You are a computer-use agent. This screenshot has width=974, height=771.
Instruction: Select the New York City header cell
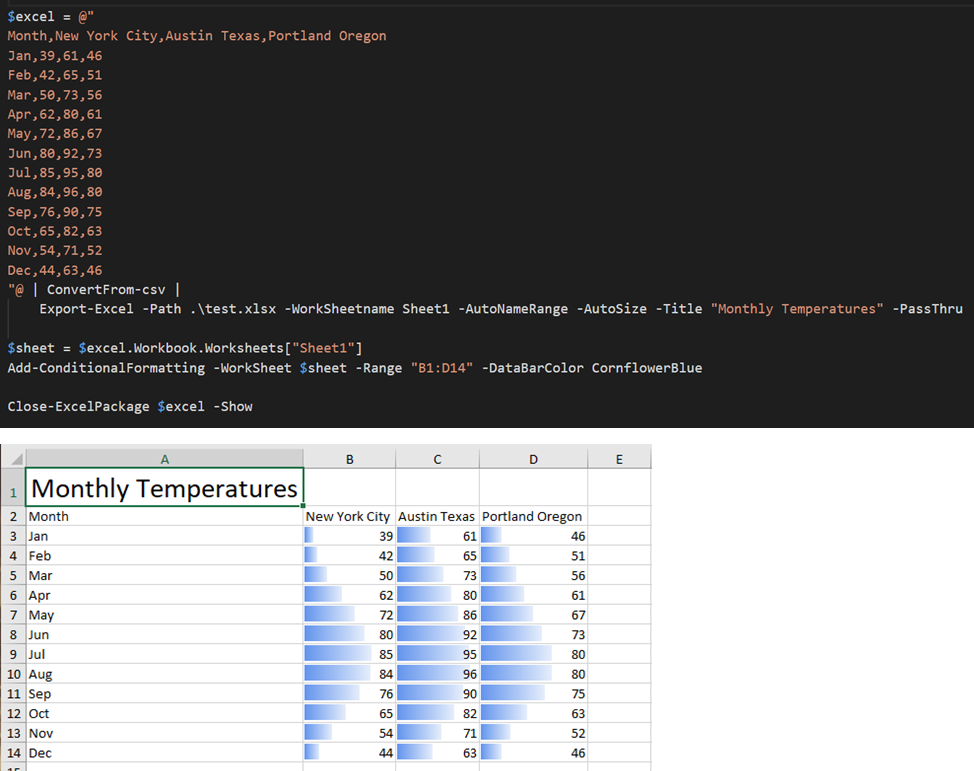[x=349, y=517]
